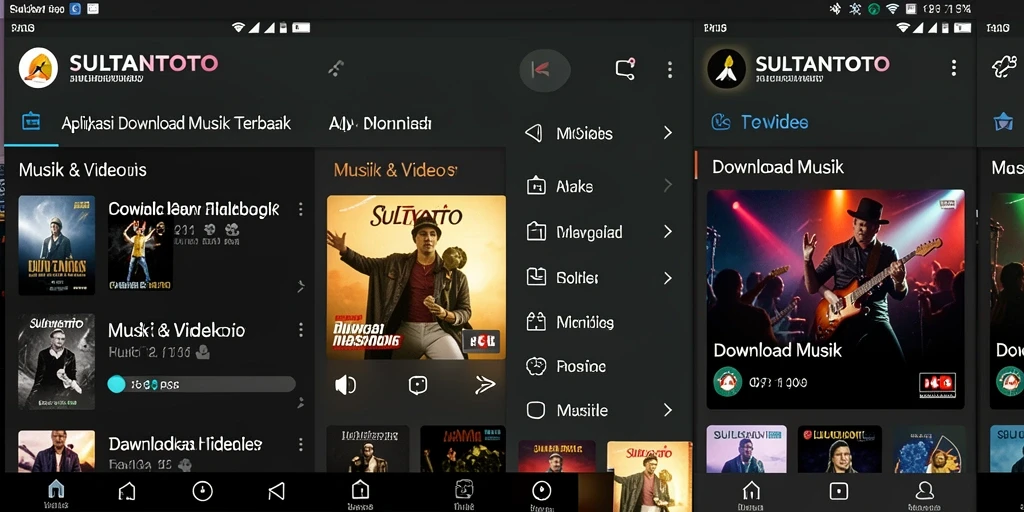Image resolution: width=1024 pixels, height=512 pixels.
Task: Open the Tewidee tab in the right panel
Action: click(775, 122)
